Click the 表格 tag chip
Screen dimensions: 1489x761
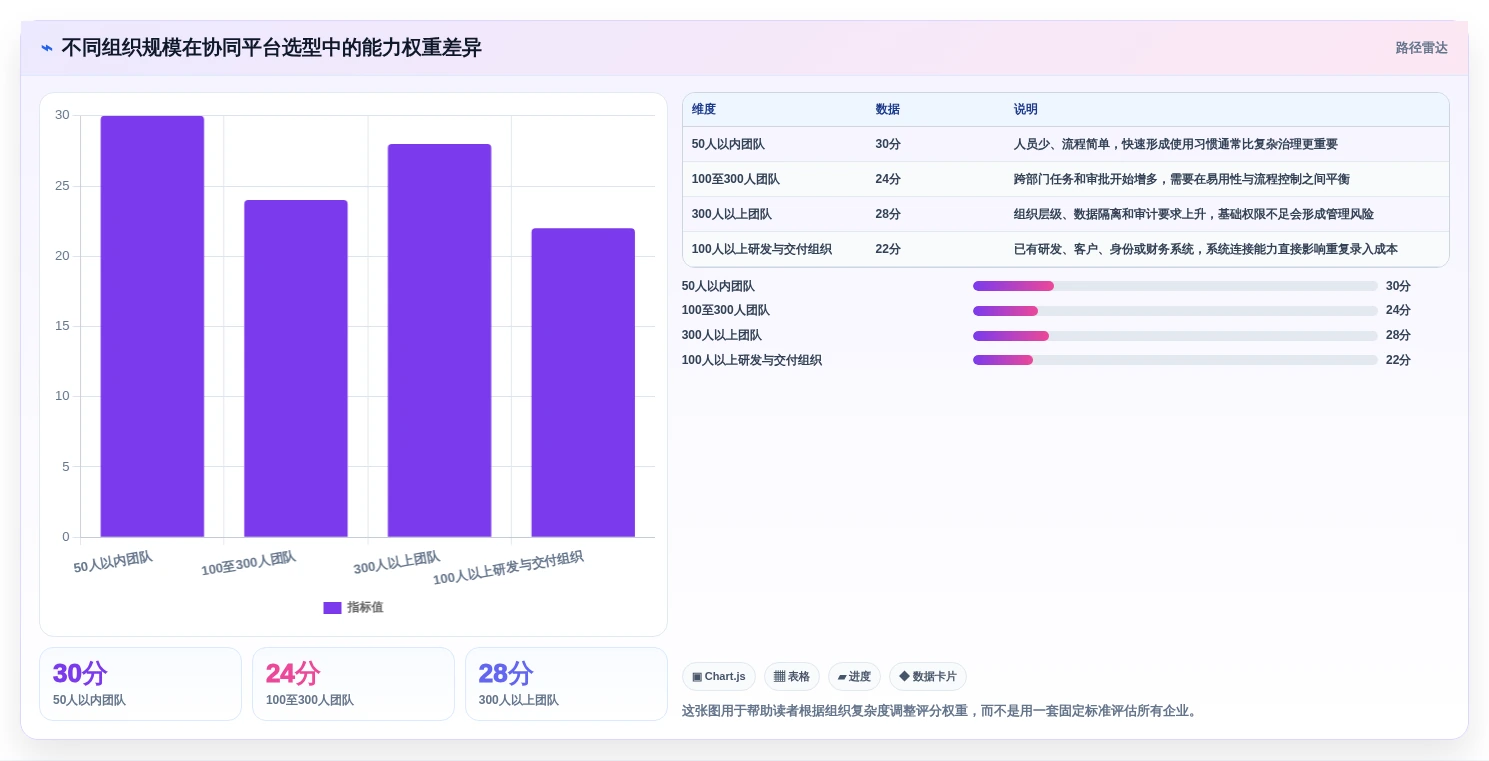pos(792,677)
